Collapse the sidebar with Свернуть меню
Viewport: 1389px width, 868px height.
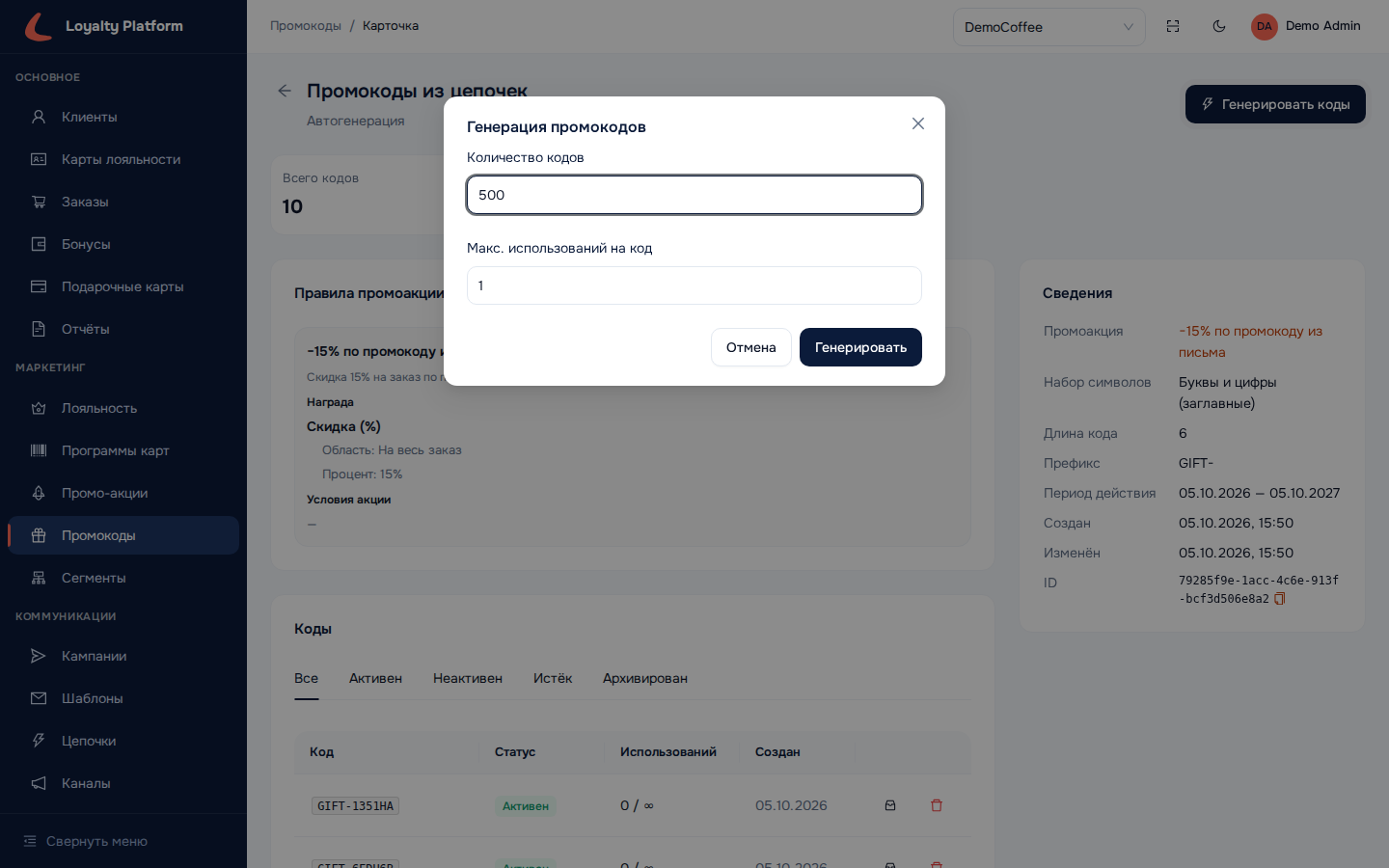coord(86,841)
